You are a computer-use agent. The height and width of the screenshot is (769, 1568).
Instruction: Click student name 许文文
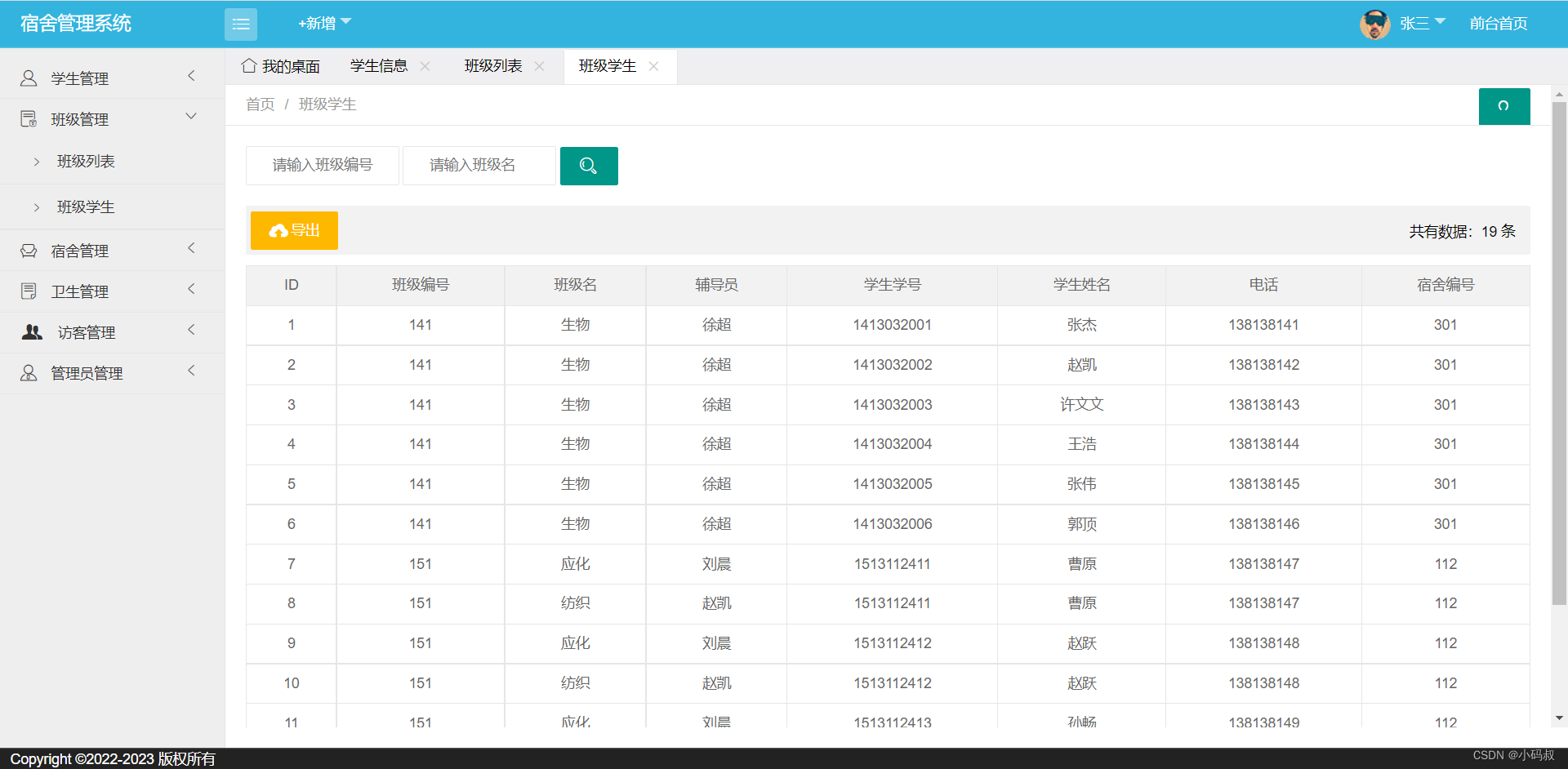(x=1082, y=405)
